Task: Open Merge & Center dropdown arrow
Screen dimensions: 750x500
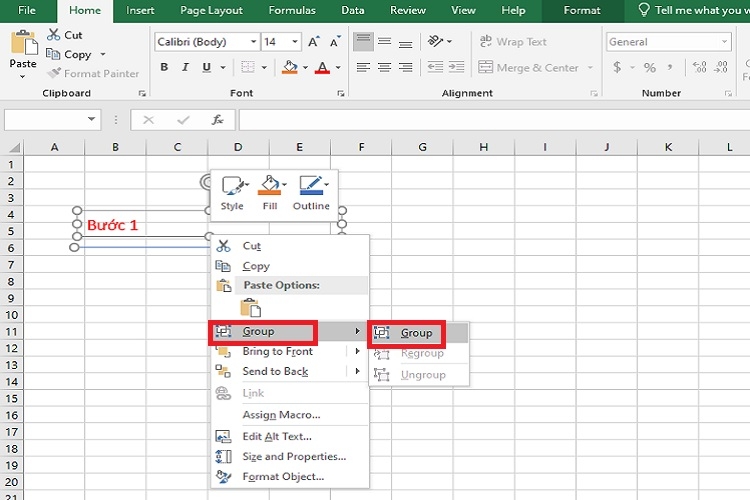Action: [x=590, y=67]
